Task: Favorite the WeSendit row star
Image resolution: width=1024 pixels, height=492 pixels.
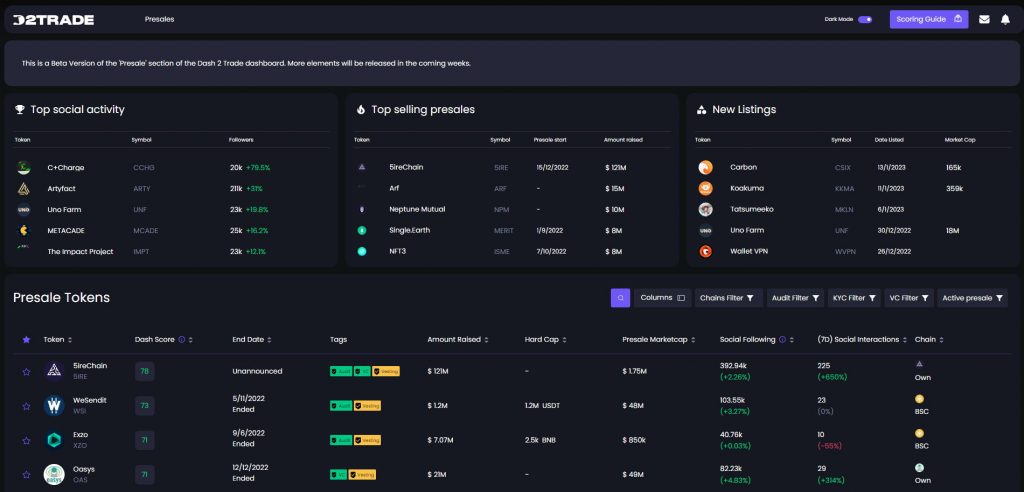Action: tap(26, 406)
